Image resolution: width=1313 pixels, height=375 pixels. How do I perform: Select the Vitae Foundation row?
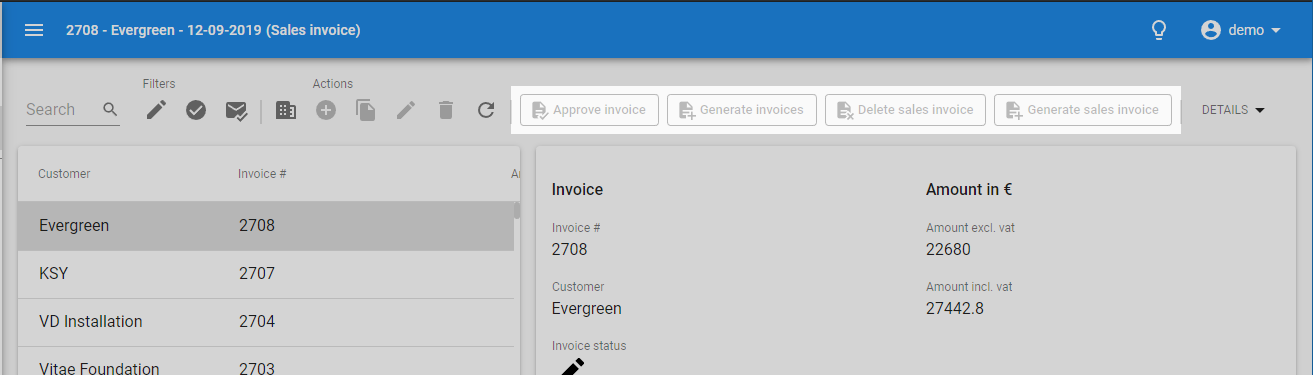(x=266, y=362)
